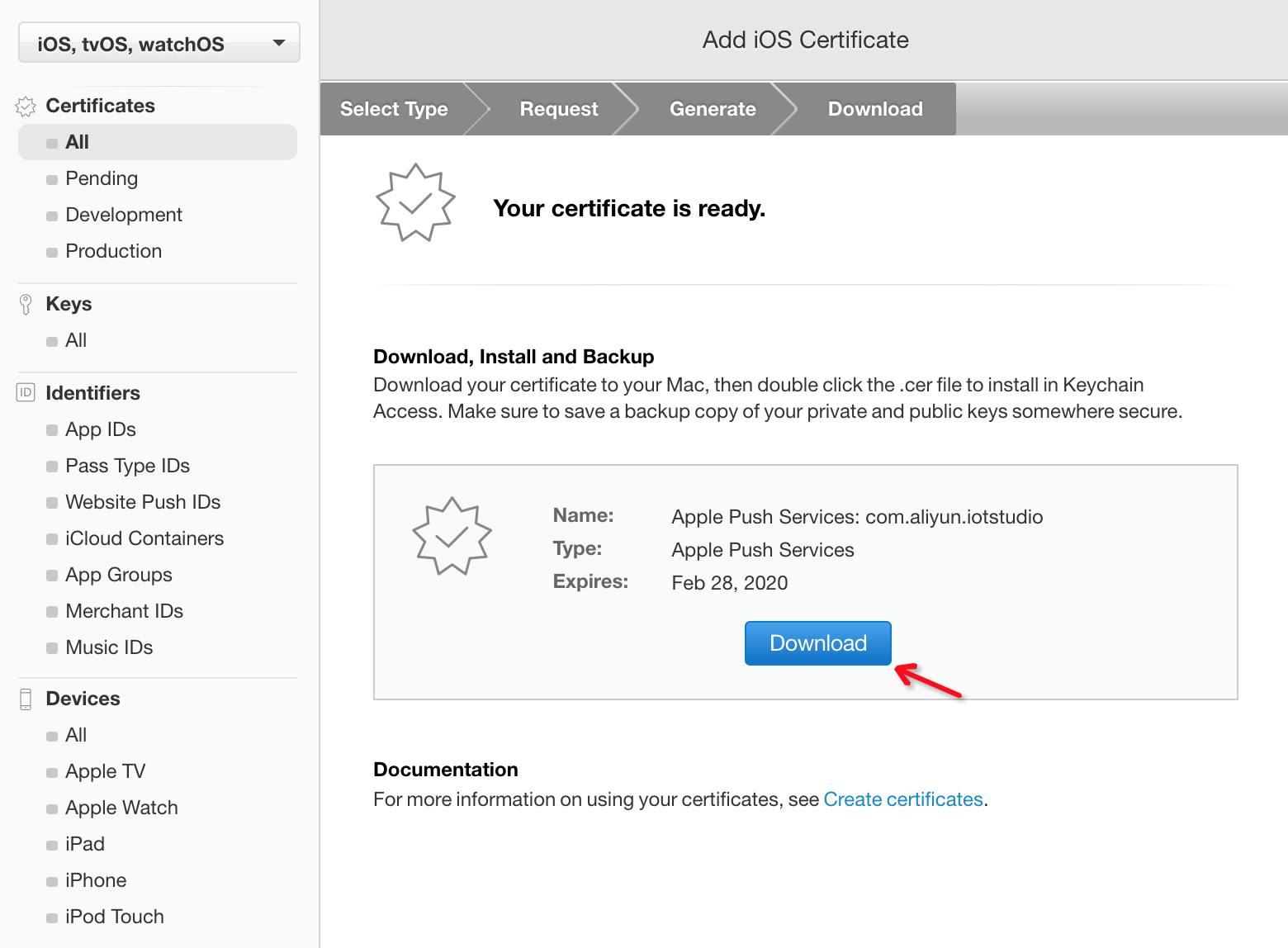1288x948 pixels.
Task: Click the Devices phone icon
Action: (26, 699)
